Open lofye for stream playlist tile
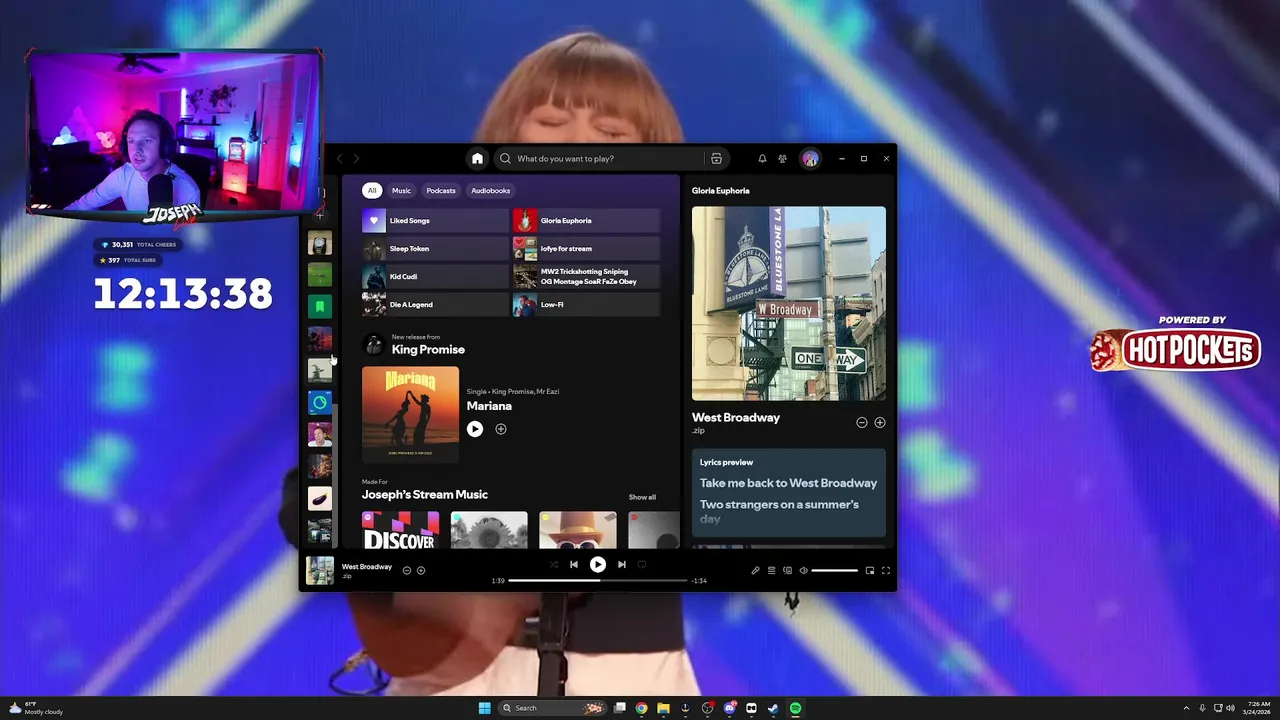1280x720 pixels. tap(586, 248)
